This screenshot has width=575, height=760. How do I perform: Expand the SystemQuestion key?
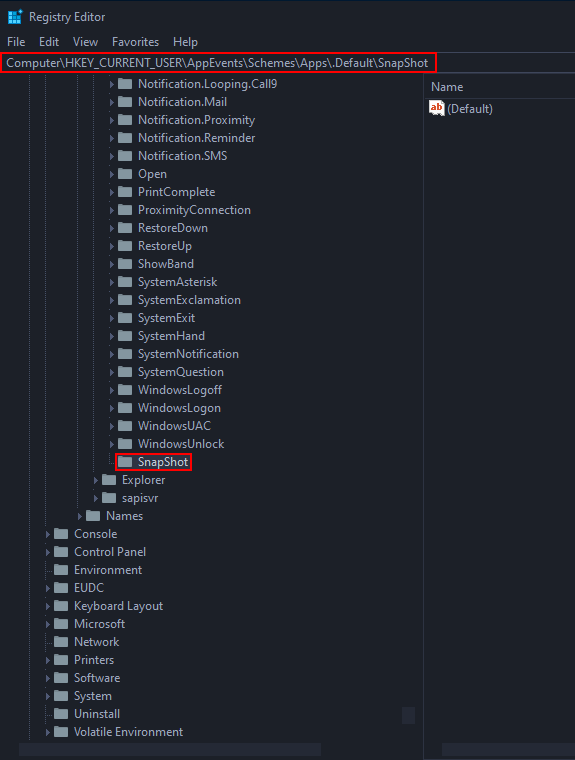pyautogui.click(x=112, y=372)
